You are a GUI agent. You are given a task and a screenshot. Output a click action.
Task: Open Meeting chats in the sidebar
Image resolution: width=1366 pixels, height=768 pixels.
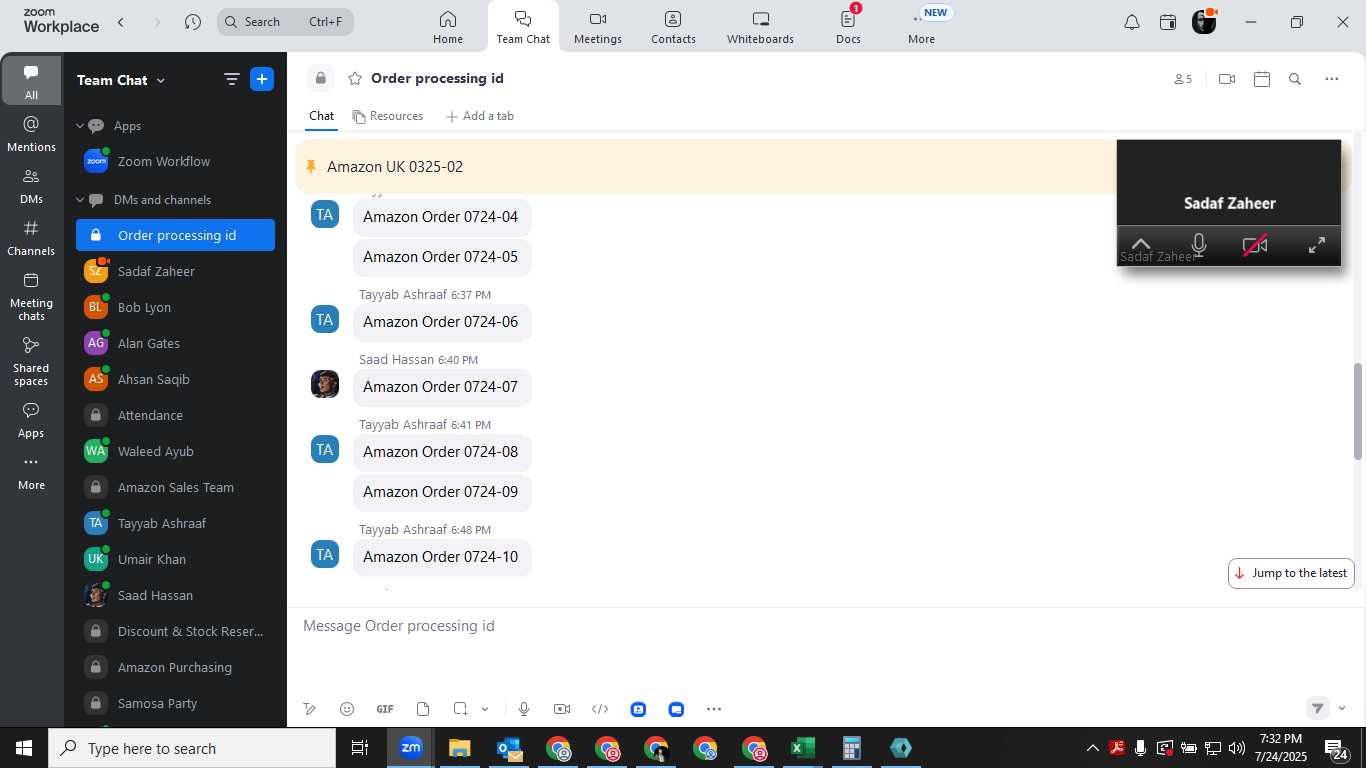click(x=31, y=296)
